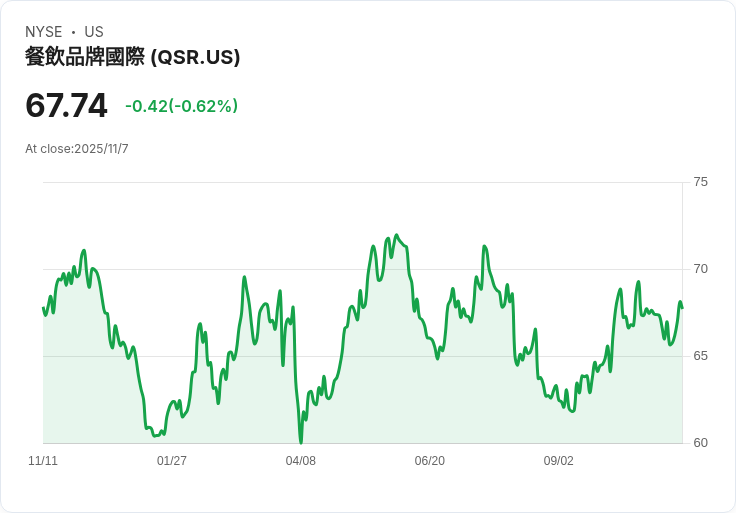Select the 01/27 date on x-axis
The height and width of the screenshot is (513, 736).
[172, 461]
